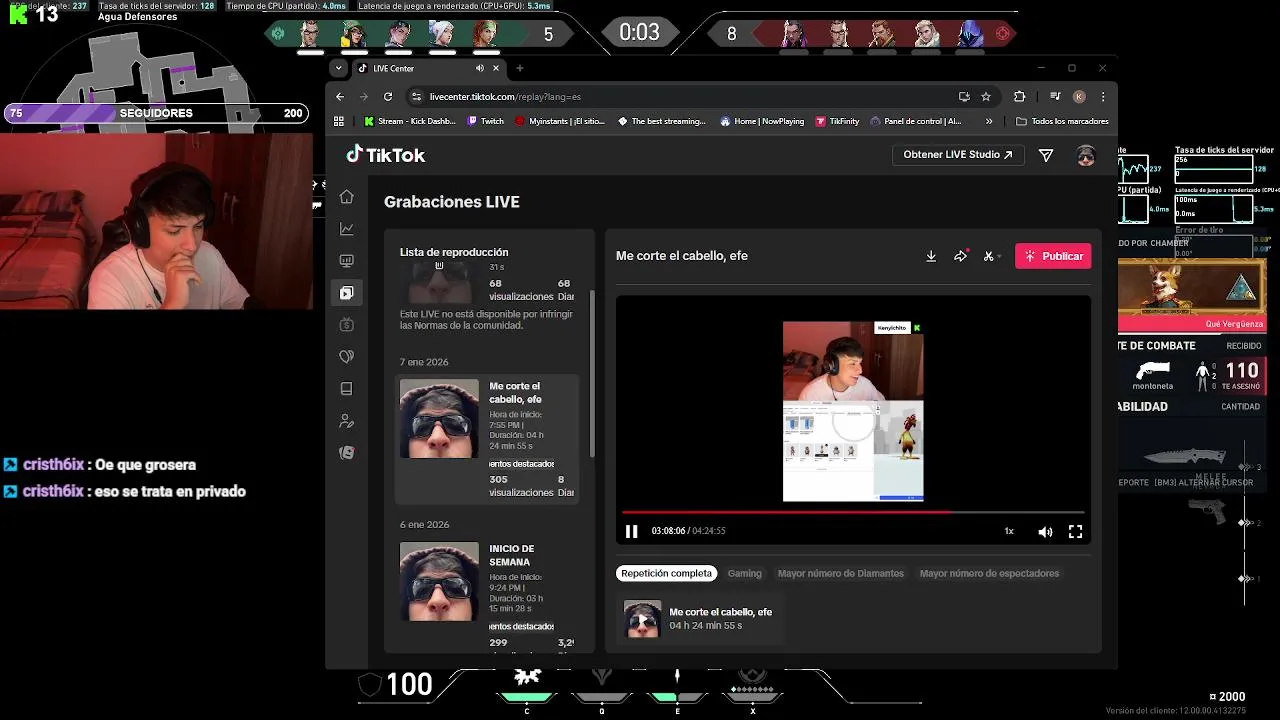Click the install app icon in address bar
Screen dimensions: 1280x720
pyautogui.click(x=964, y=97)
